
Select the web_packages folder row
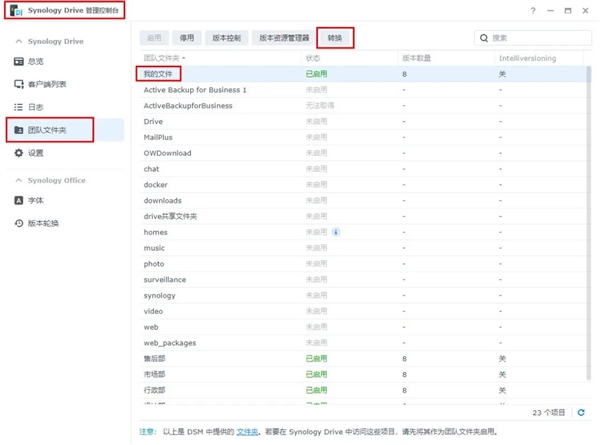(x=363, y=343)
